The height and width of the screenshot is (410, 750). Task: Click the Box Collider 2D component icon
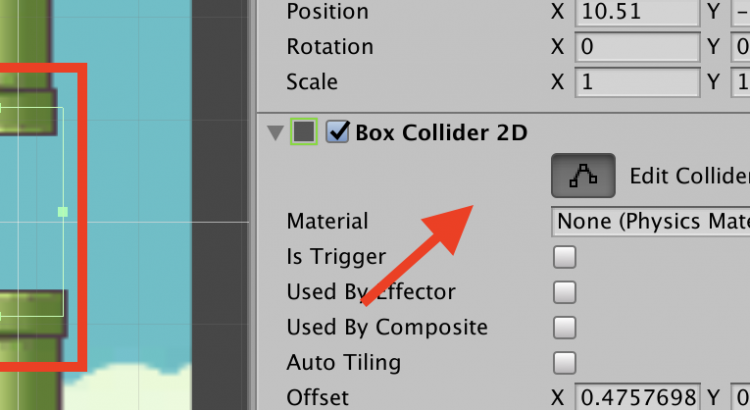[x=304, y=131]
